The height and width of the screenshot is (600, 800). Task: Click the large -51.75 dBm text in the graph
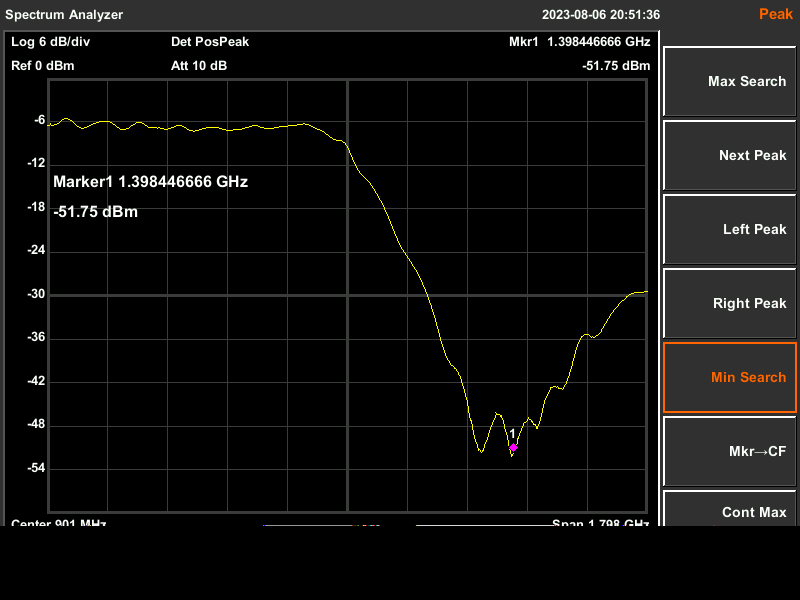tap(95, 212)
